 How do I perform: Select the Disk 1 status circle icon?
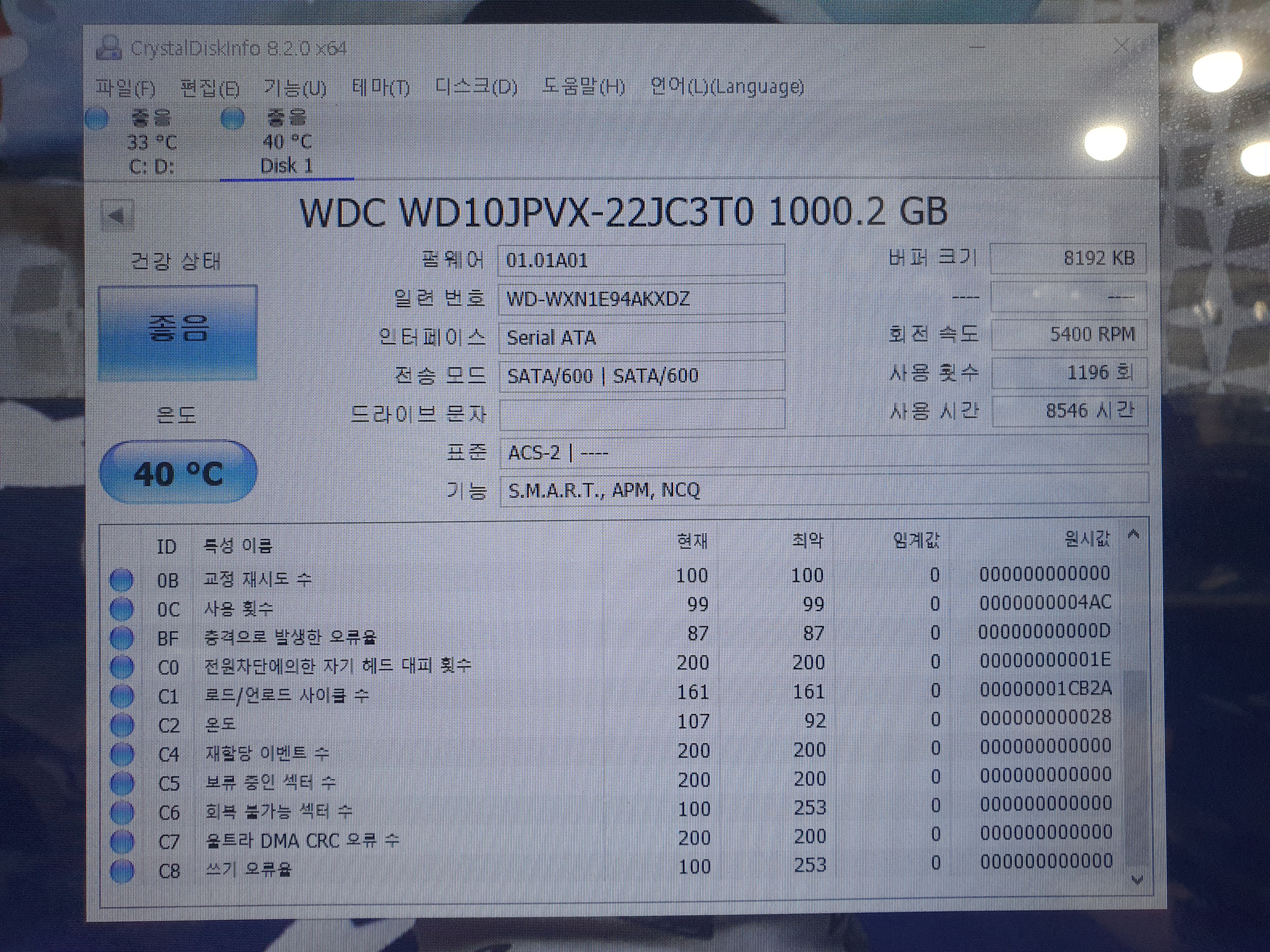(x=233, y=118)
